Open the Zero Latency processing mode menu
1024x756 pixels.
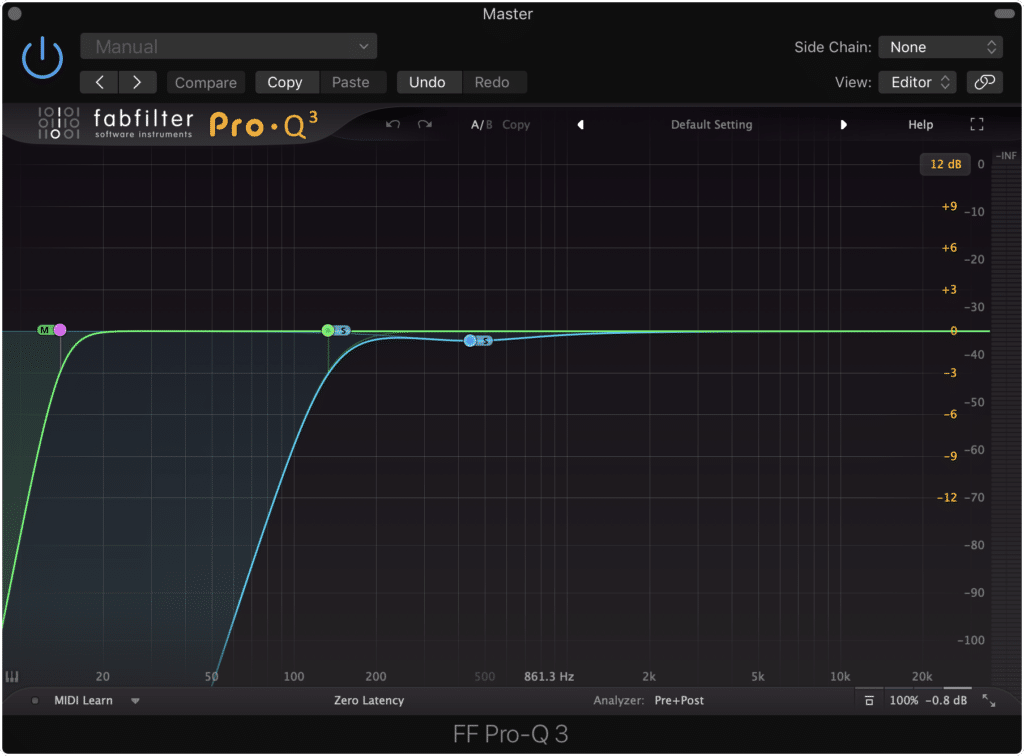(369, 701)
